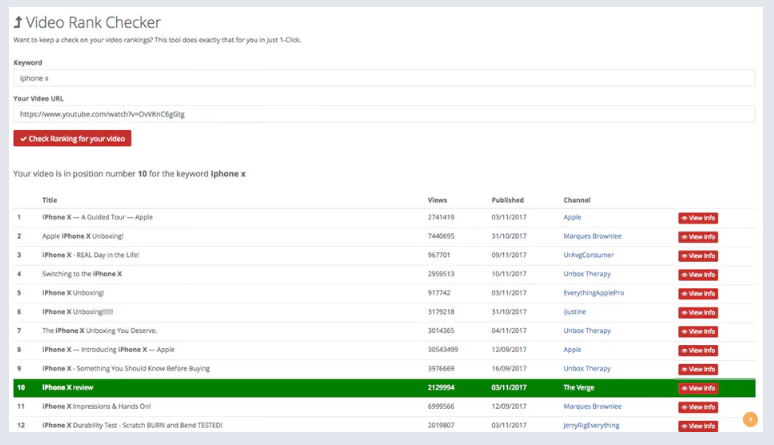Open EverythingApplePro channel link

coord(593,293)
